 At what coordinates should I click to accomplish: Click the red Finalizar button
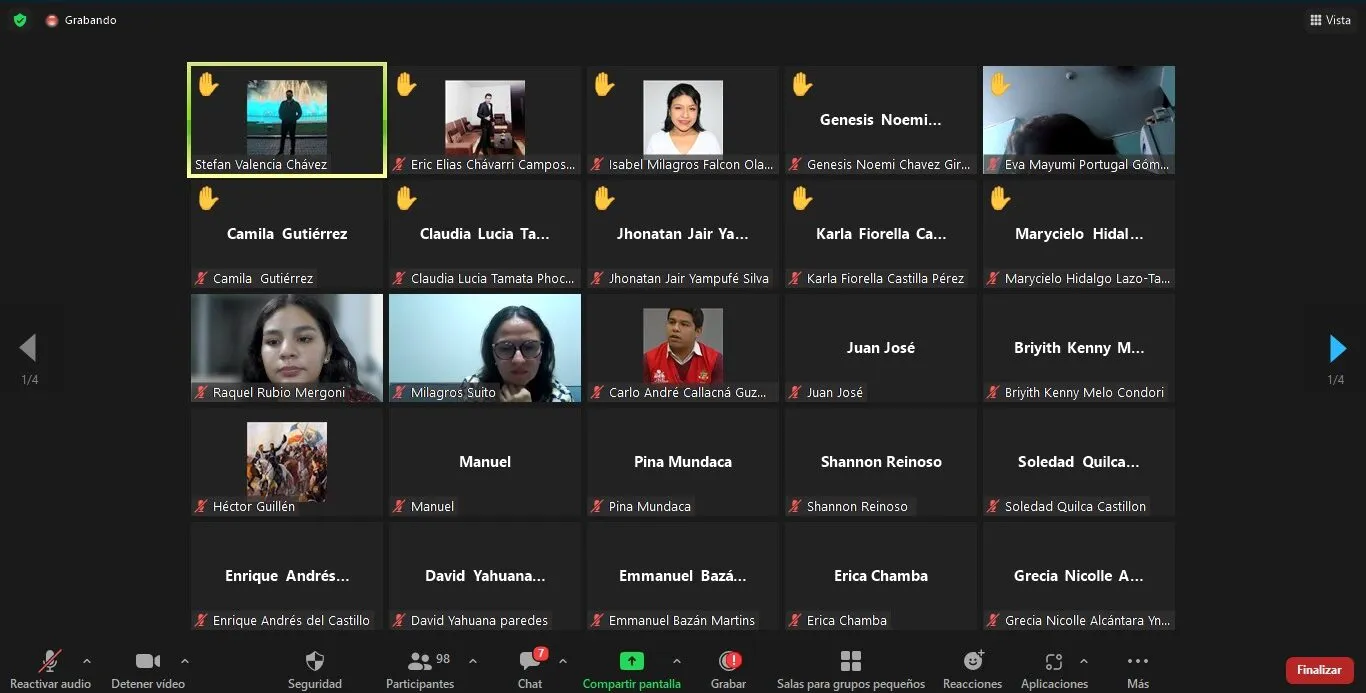click(x=1319, y=670)
